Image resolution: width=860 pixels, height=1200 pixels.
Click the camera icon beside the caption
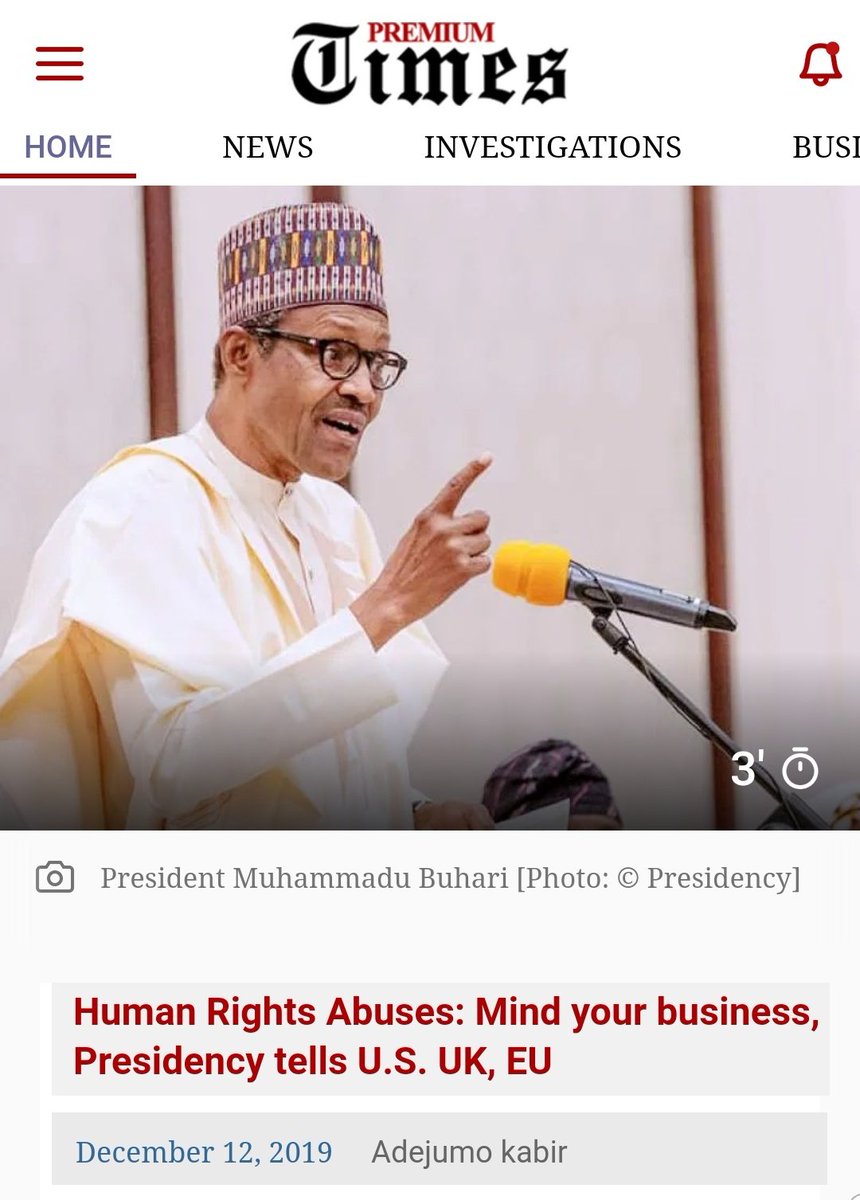pyautogui.click(x=55, y=878)
